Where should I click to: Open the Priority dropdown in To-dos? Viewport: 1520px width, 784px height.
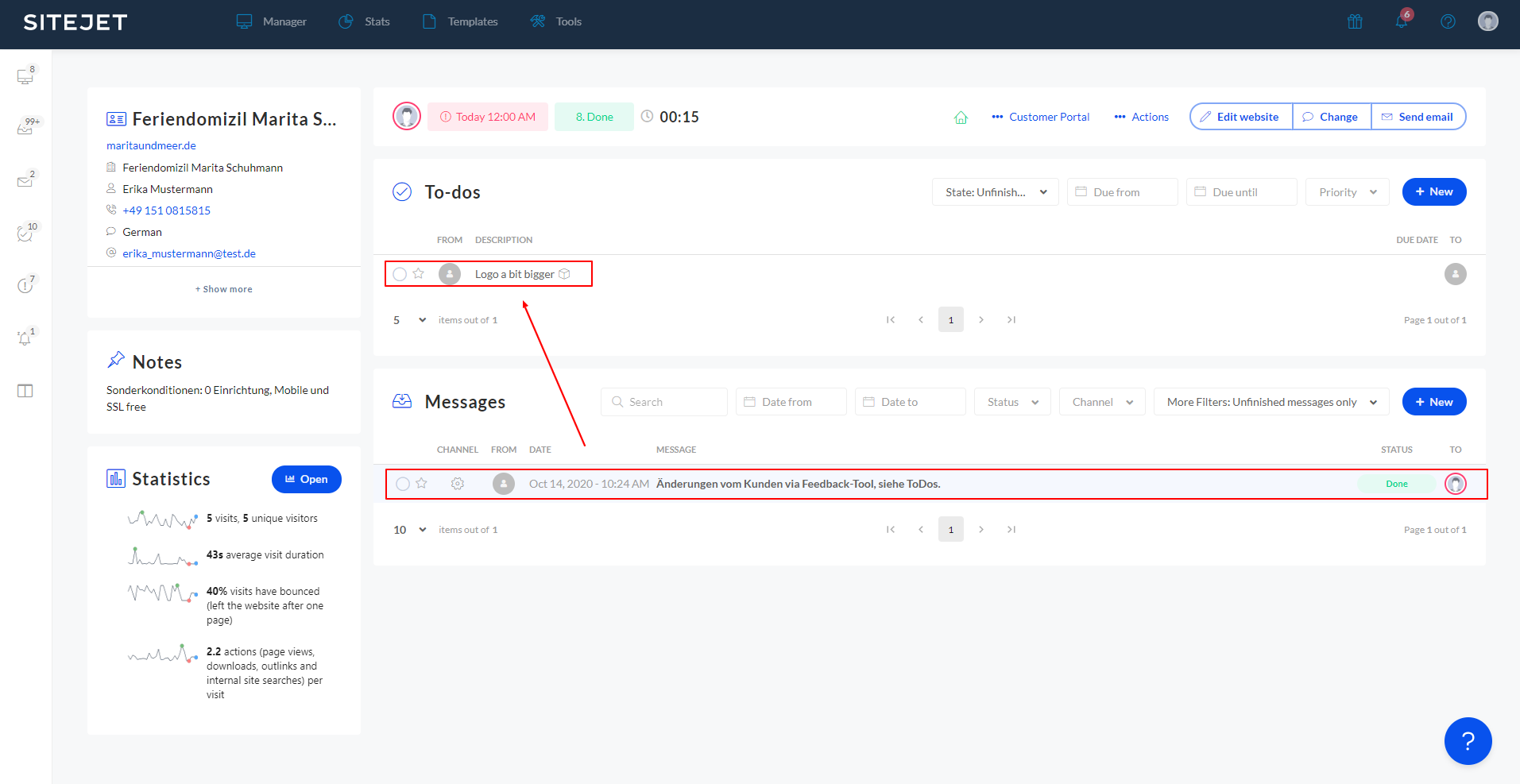pos(1347,192)
